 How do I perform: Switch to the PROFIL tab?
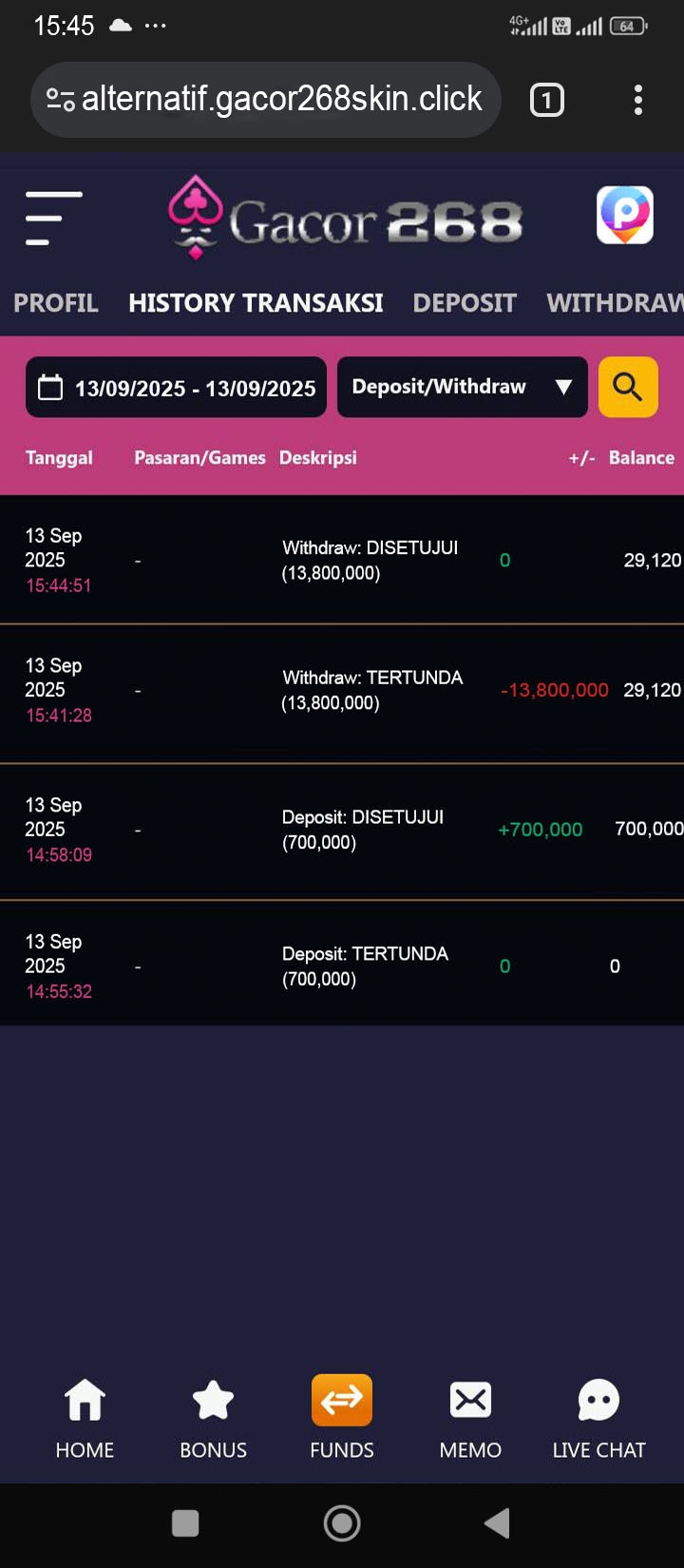point(56,303)
